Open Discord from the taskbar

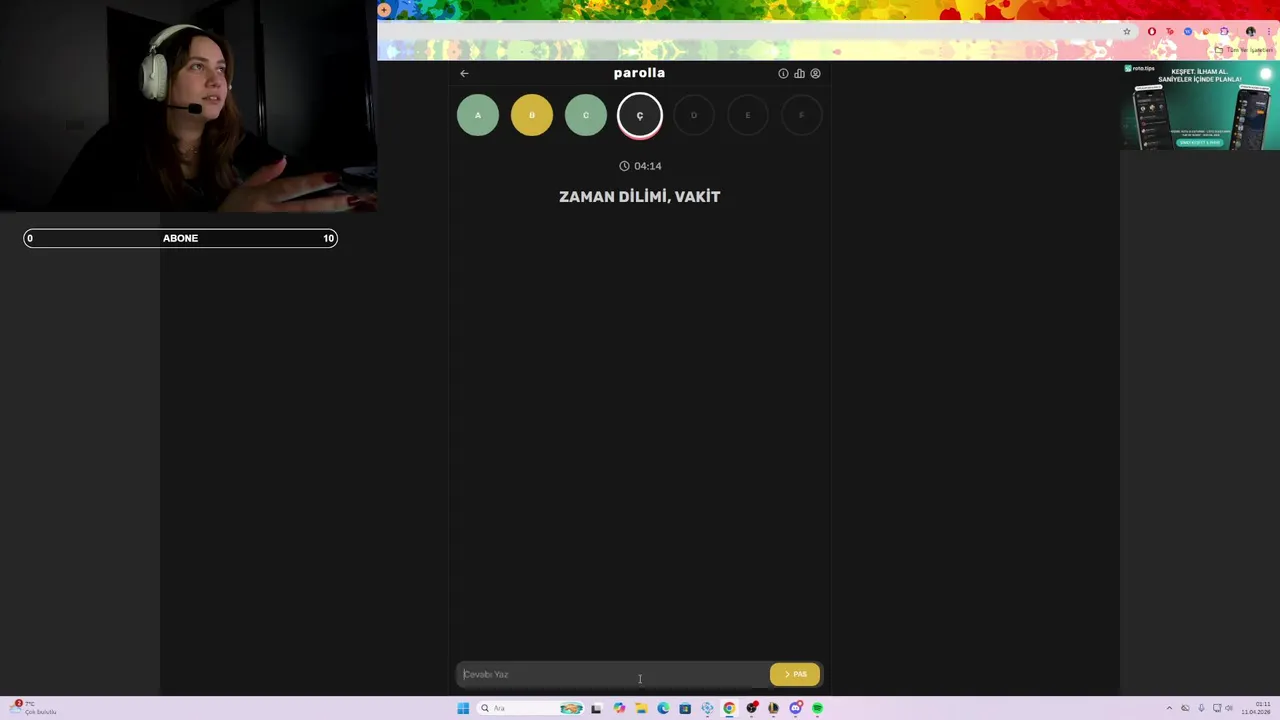(796, 708)
